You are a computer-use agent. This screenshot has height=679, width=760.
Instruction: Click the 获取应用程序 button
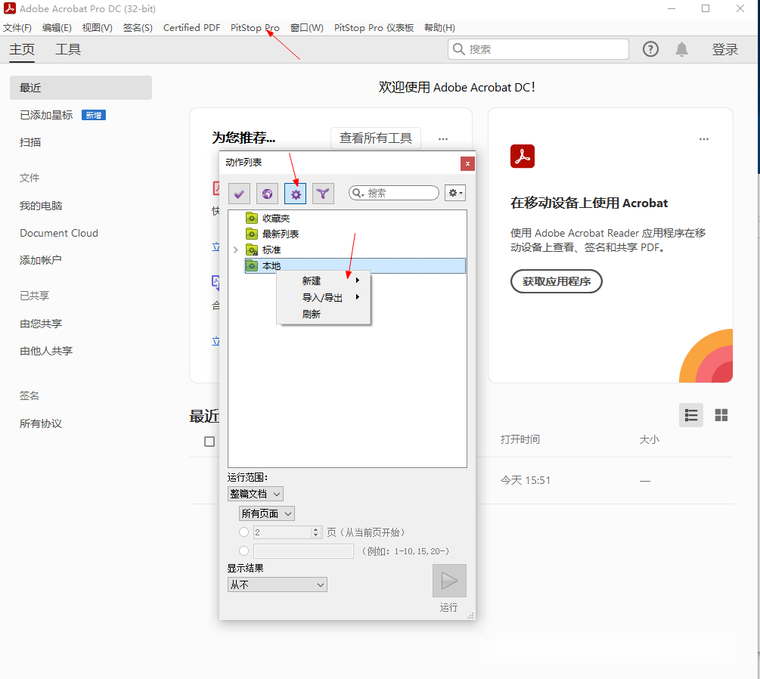coord(556,282)
